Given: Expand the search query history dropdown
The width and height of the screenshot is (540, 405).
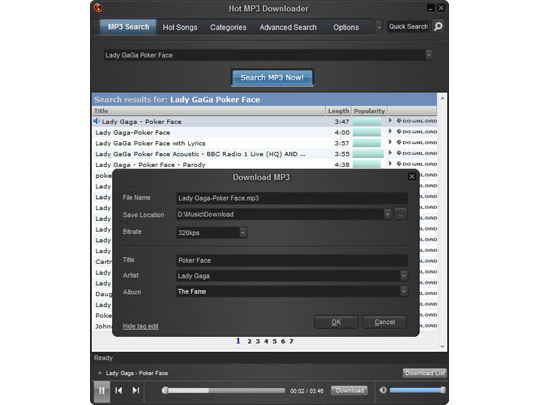Looking at the screenshot, I should (429, 55).
